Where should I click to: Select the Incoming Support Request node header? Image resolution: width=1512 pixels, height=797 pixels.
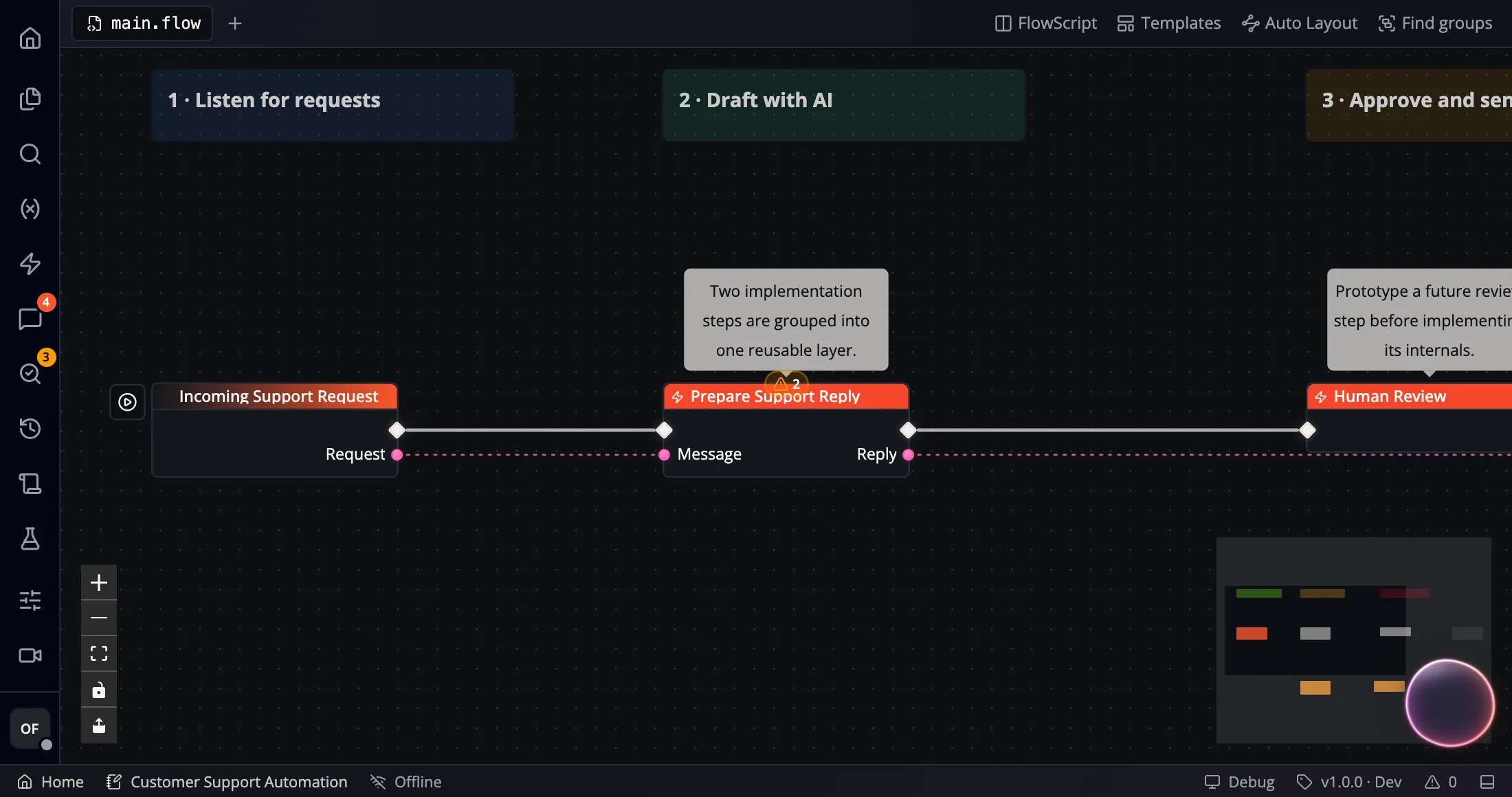click(x=275, y=396)
